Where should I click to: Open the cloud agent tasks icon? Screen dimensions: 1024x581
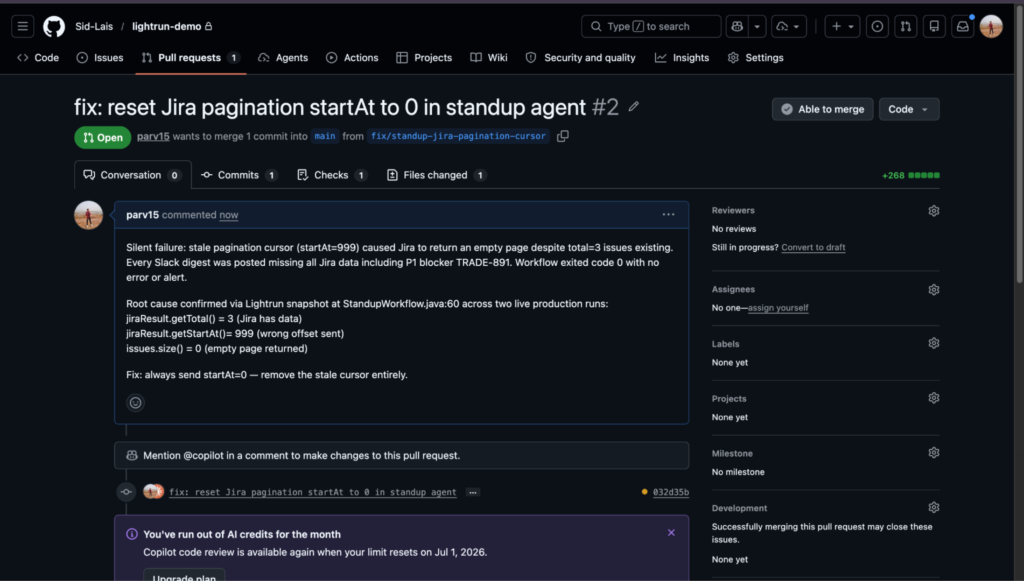coord(782,26)
